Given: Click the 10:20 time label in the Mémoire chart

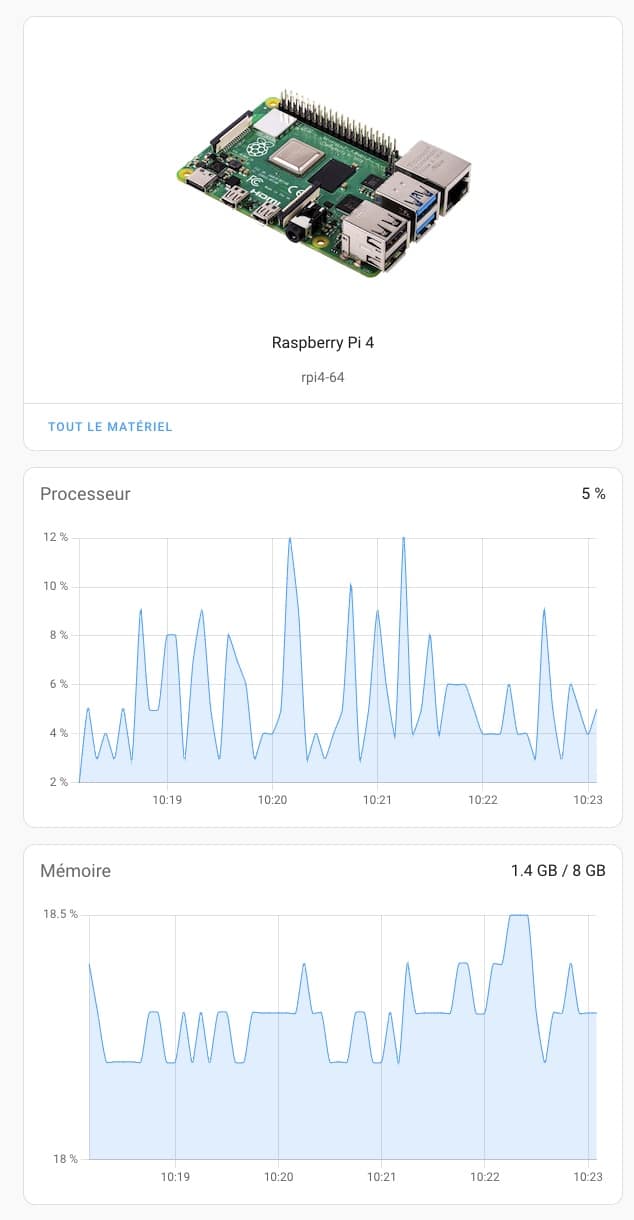Looking at the screenshot, I should point(278,1177).
